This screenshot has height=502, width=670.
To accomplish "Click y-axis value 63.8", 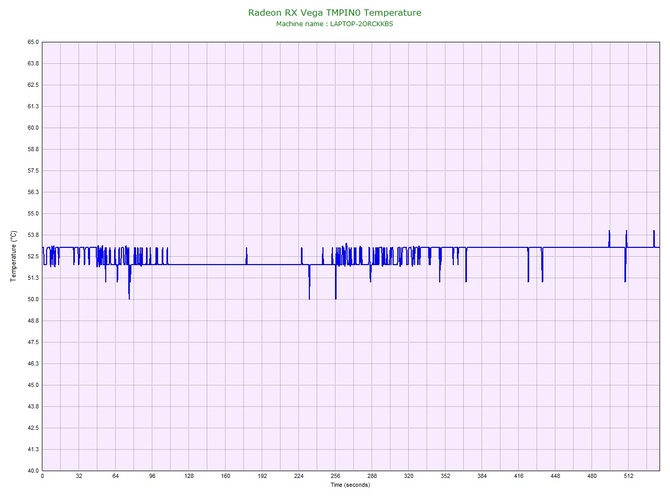I will click(33, 64).
